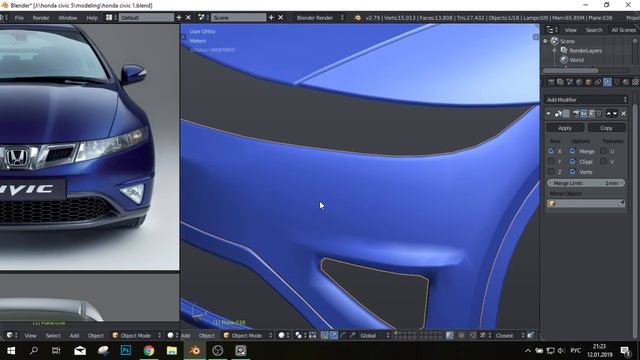Enable the V texture checkbox
640x360 pixels.
pyautogui.click(x=603, y=161)
